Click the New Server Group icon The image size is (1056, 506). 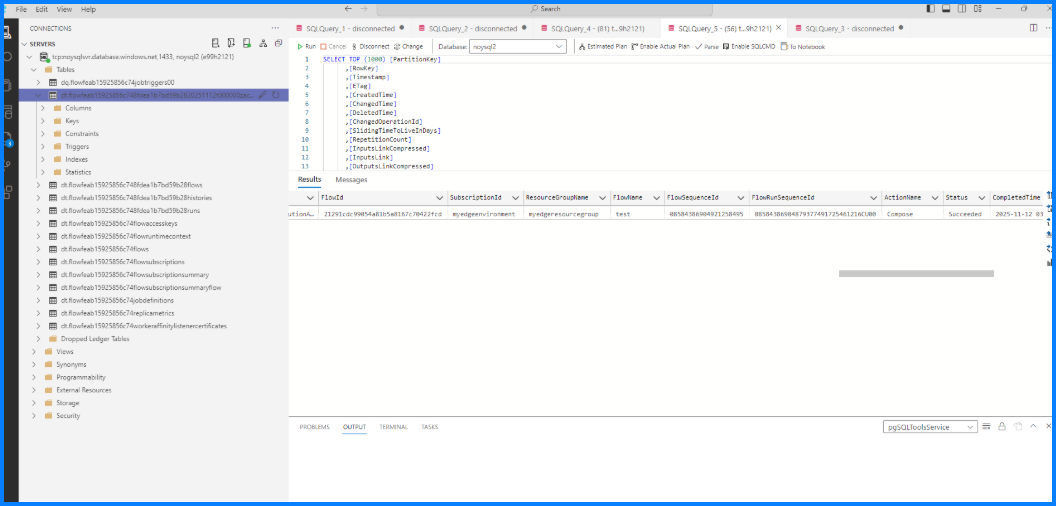pyautogui.click(x=231, y=43)
